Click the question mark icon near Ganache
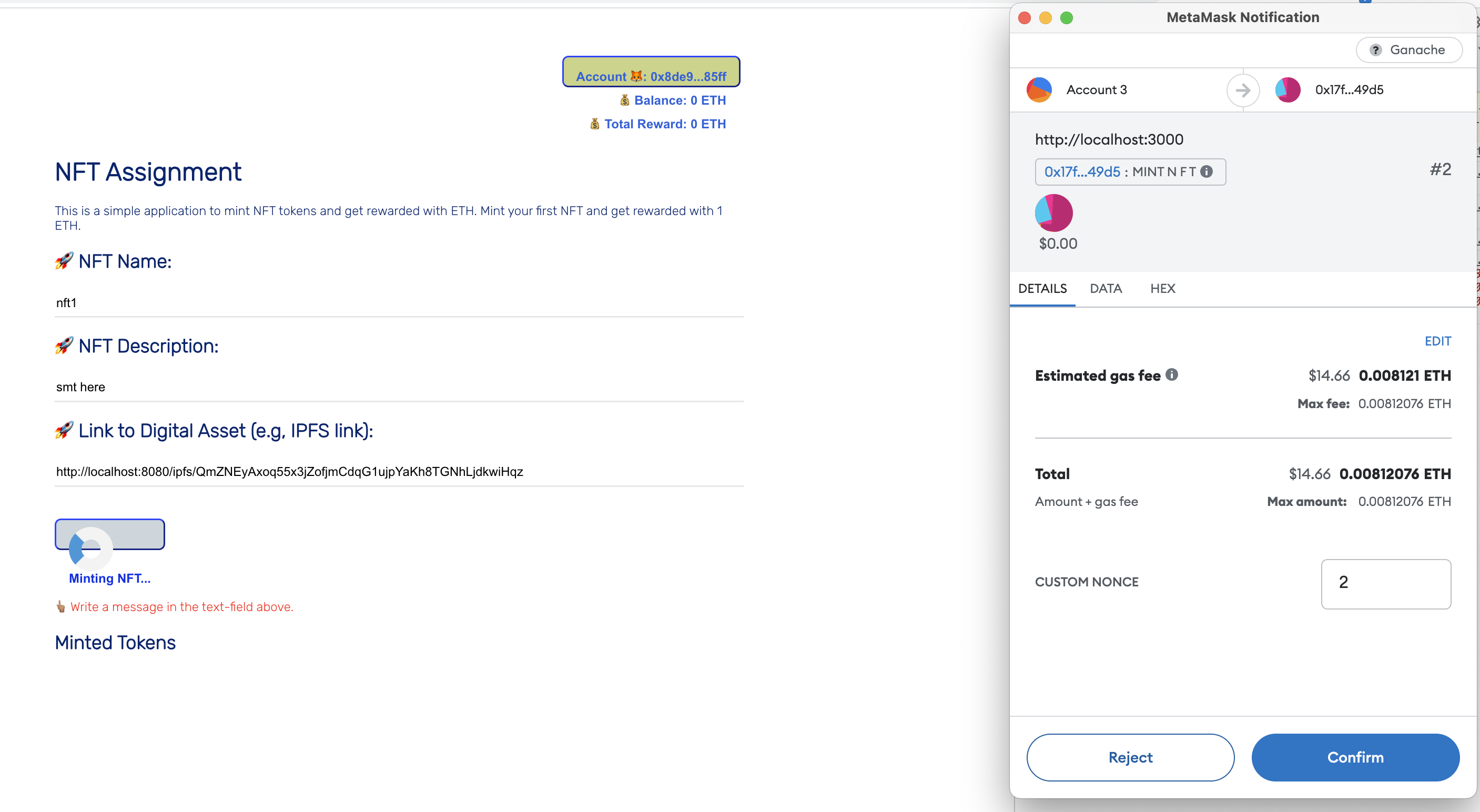Image resolution: width=1480 pixels, height=812 pixels. coord(1375,50)
